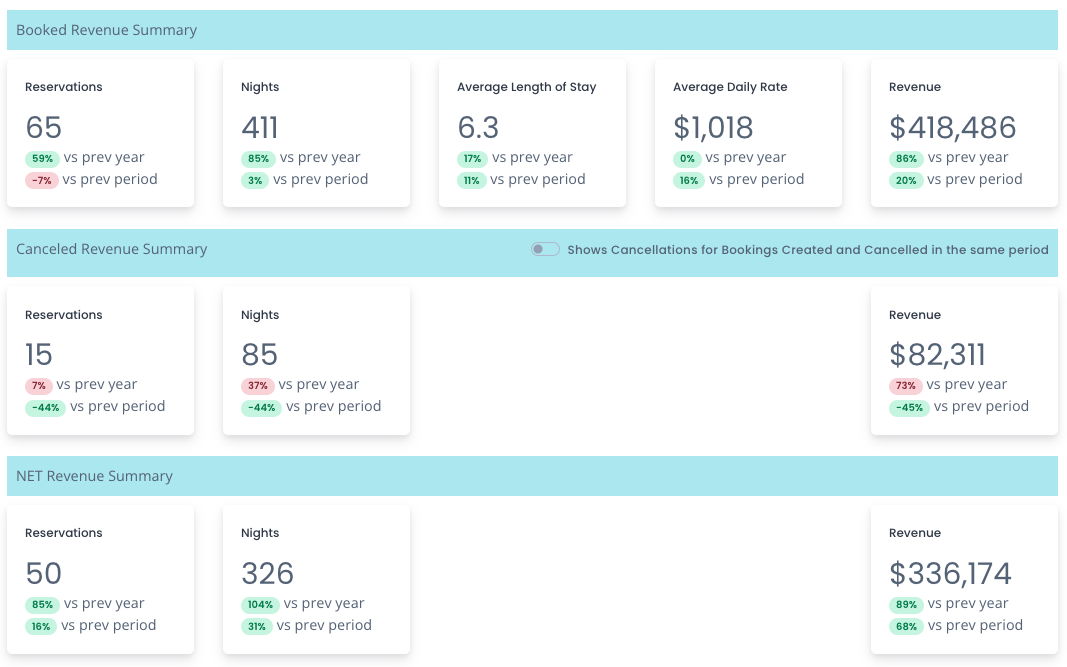1067x667 pixels.
Task: Click the Booked Revenue Summary header
Action: click(107, 30)
